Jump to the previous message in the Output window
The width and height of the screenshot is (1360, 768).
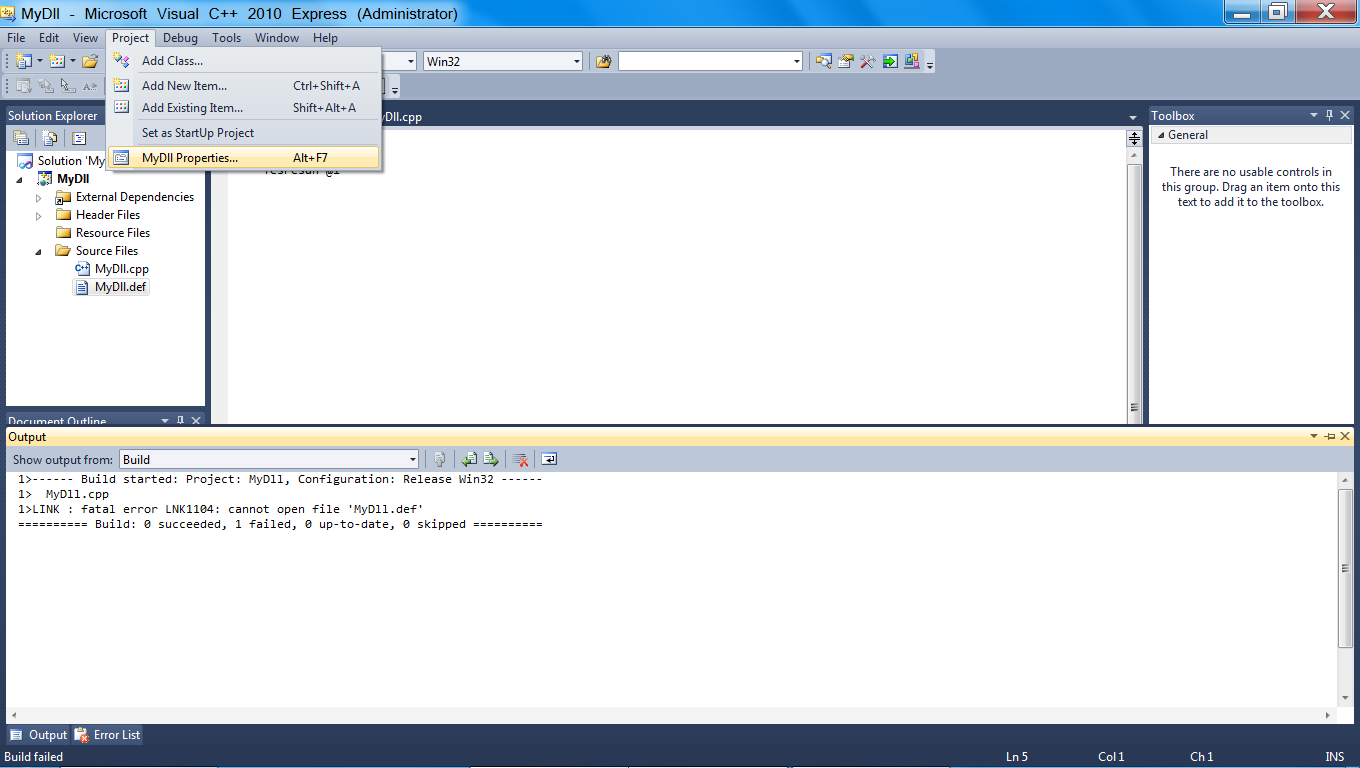468,458
